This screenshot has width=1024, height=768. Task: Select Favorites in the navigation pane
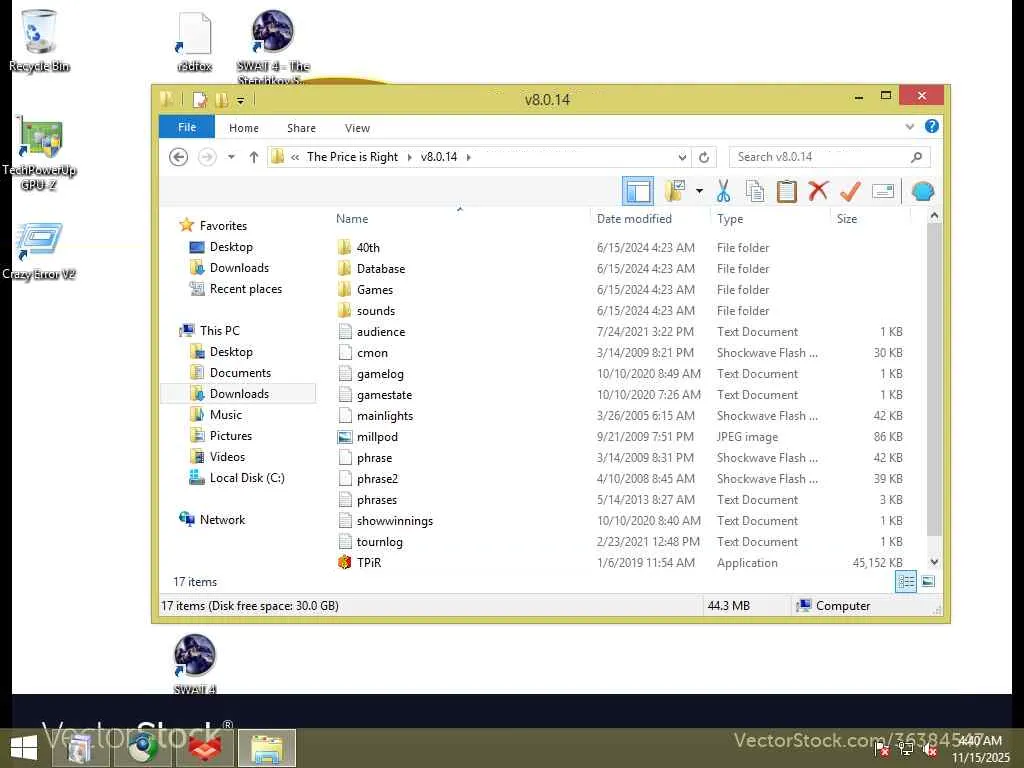point(223,225)
